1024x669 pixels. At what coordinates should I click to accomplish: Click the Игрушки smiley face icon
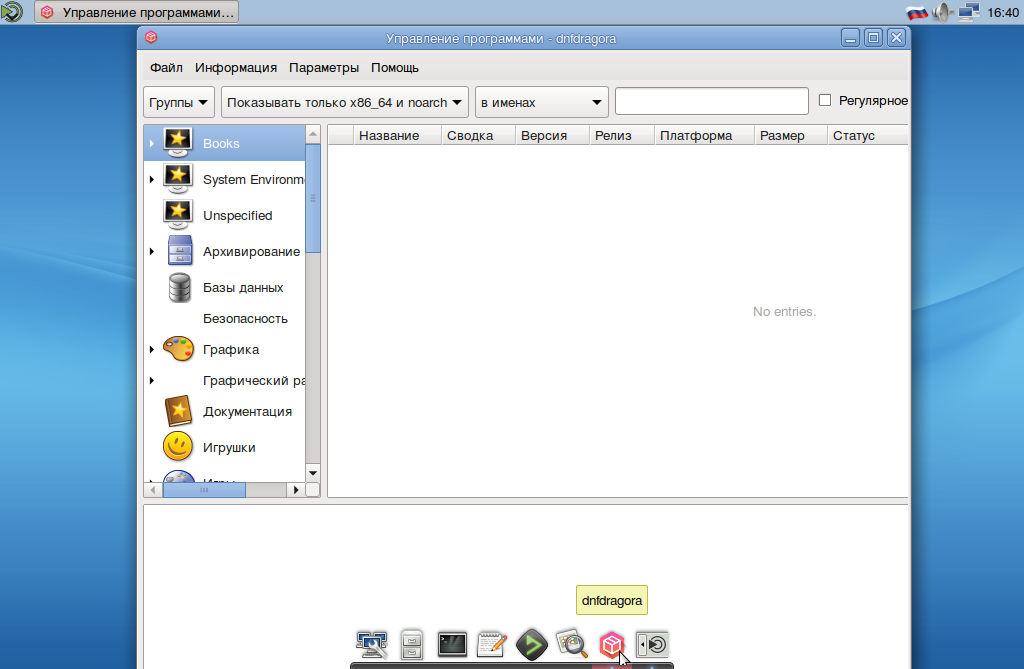[x=178, y=447]
